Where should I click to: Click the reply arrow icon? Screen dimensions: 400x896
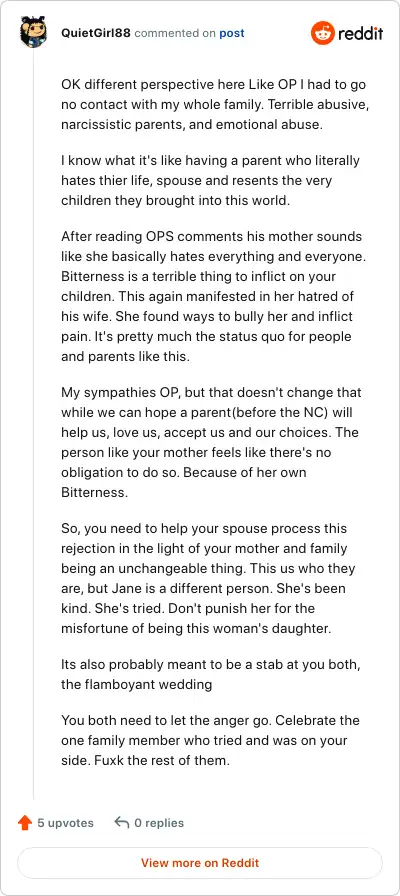point(121,823)
